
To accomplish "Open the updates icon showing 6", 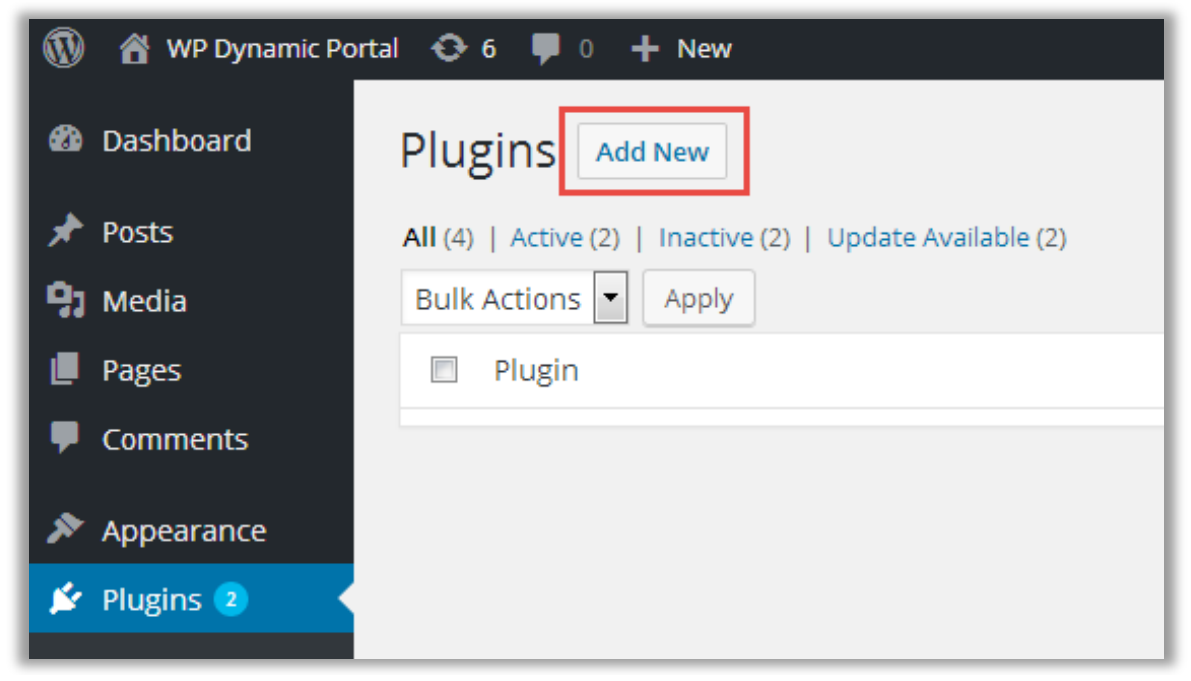I will point(449,49).
